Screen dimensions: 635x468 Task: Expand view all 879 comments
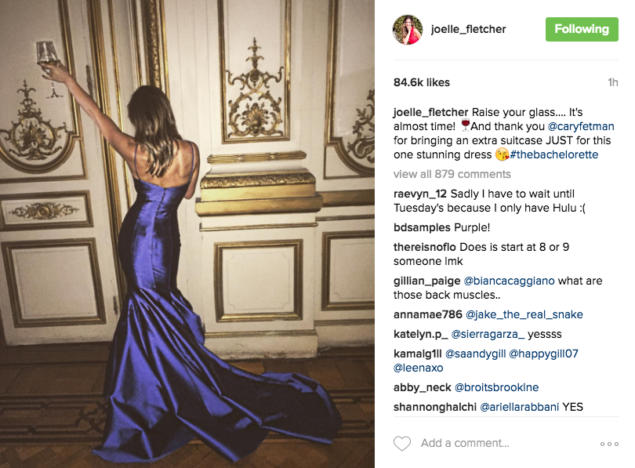point(452,174)
